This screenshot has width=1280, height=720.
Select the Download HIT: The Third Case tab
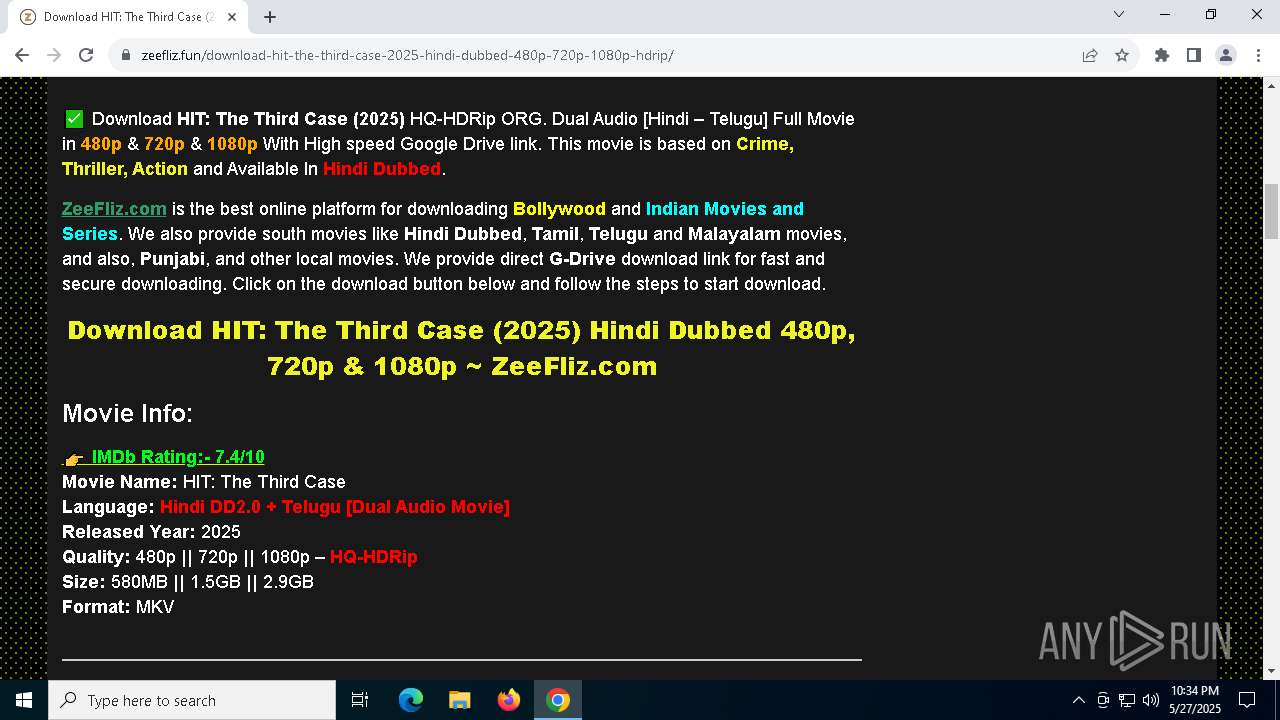(x=128, y=16)
